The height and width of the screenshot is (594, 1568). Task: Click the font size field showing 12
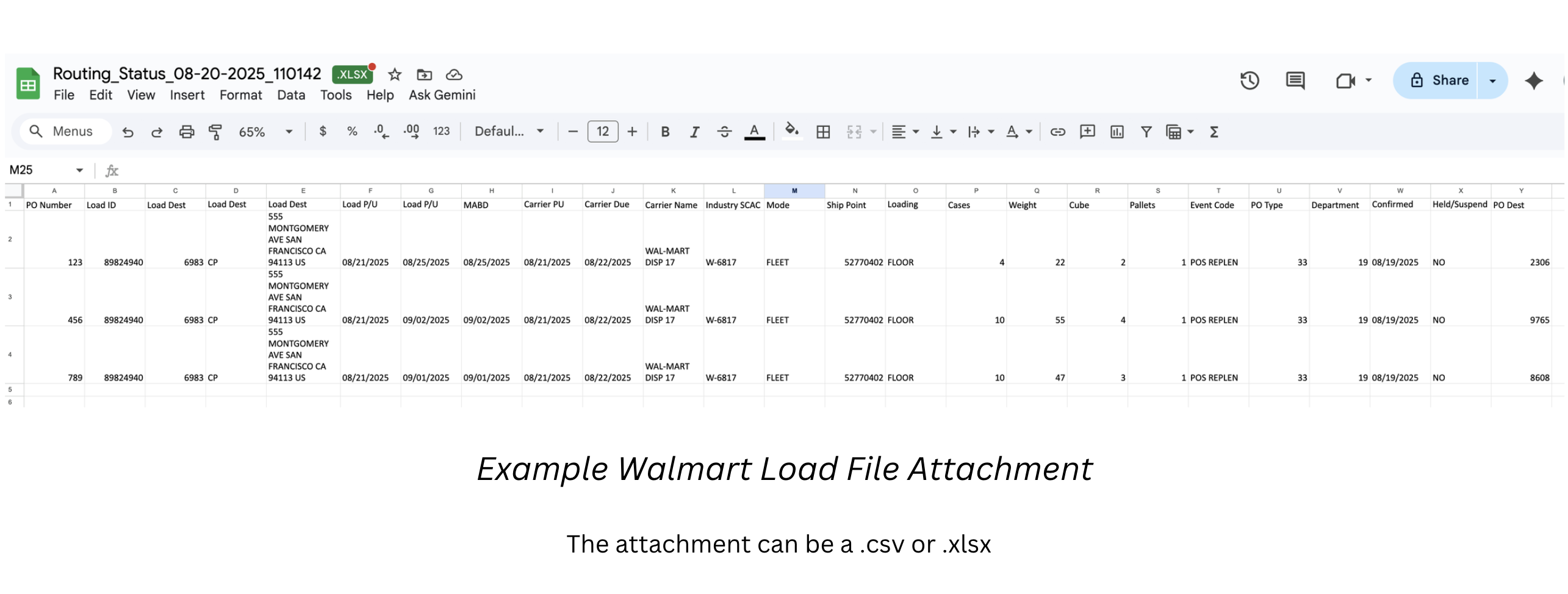point(602,132)
